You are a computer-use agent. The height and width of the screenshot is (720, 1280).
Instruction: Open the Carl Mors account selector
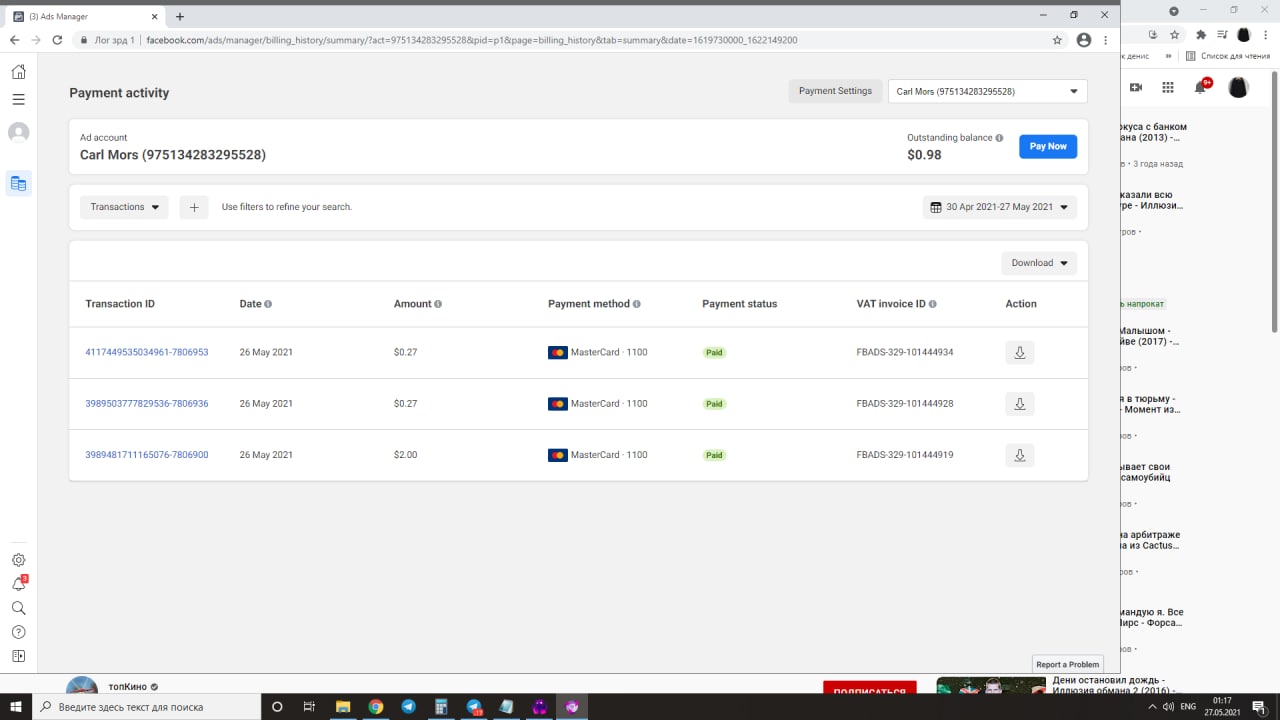pyautogui.click(x=987, y=91)
